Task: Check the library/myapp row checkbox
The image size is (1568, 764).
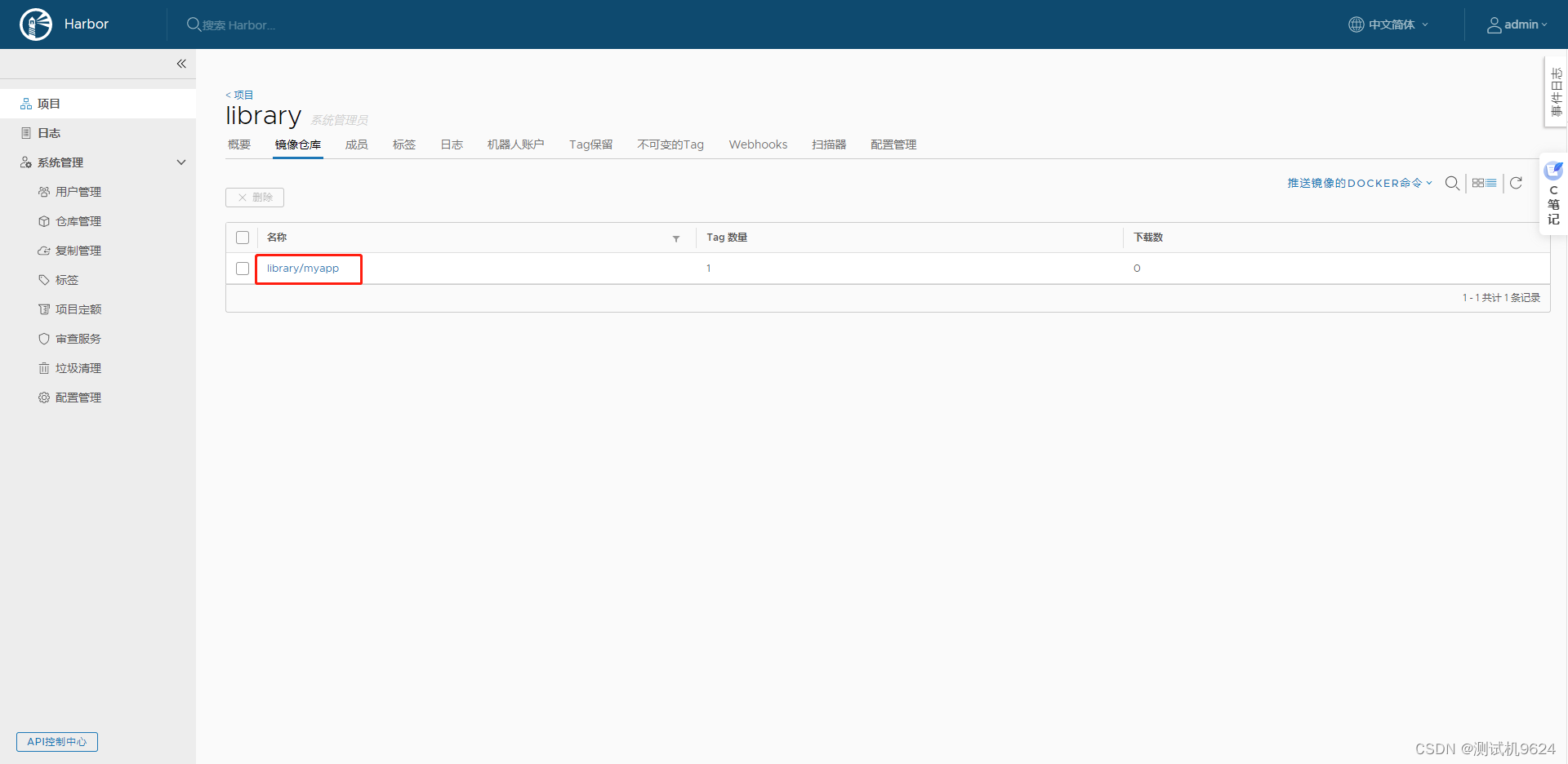Action: click(x=243, y=269)
